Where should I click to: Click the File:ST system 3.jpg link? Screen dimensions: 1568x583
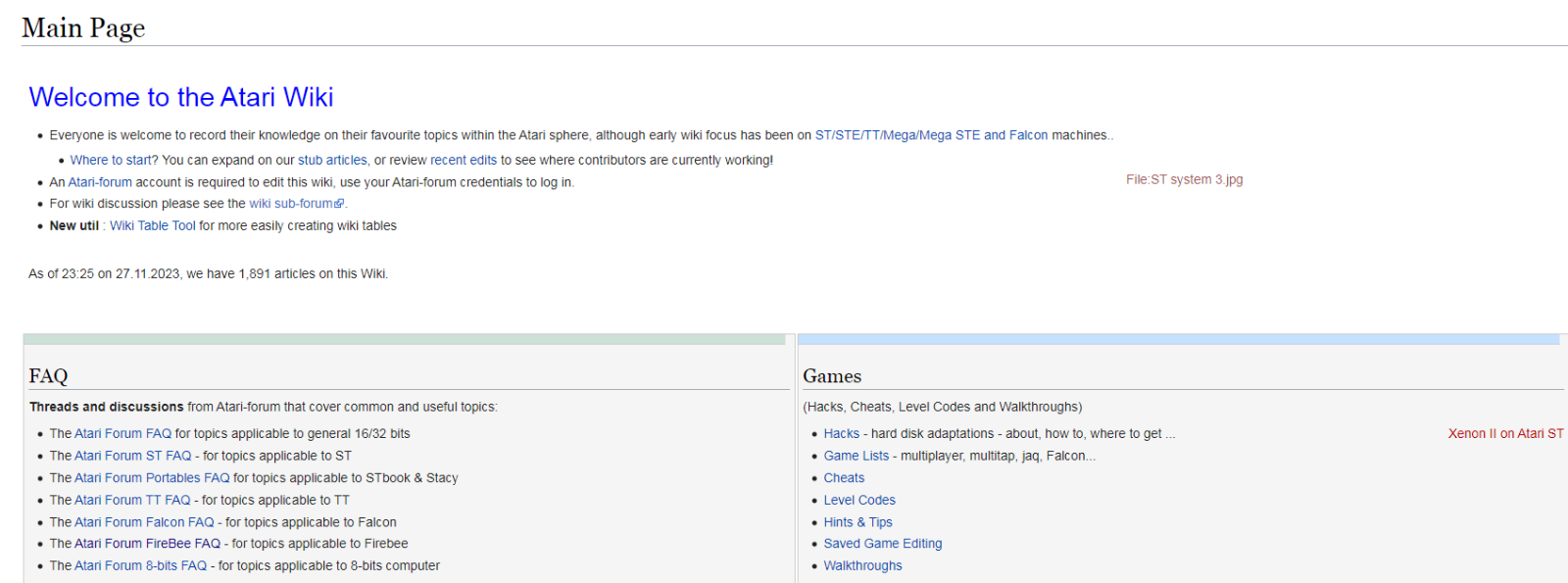coord(1184,179)
